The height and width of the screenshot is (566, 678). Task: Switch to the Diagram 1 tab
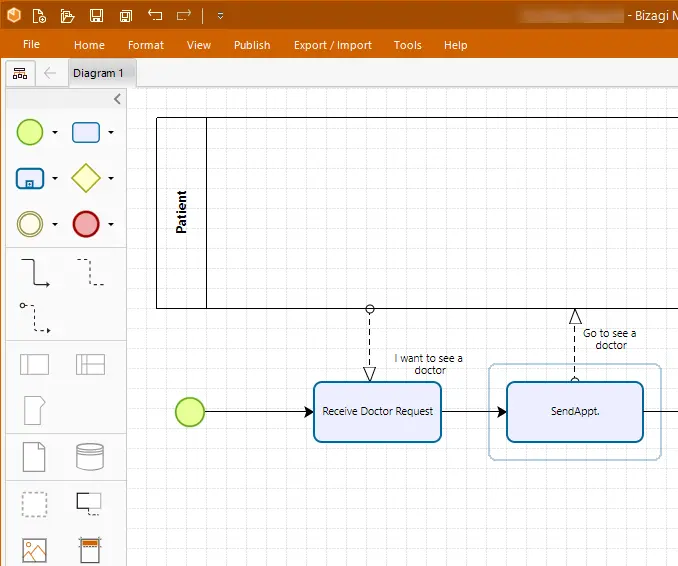[98, 73]
